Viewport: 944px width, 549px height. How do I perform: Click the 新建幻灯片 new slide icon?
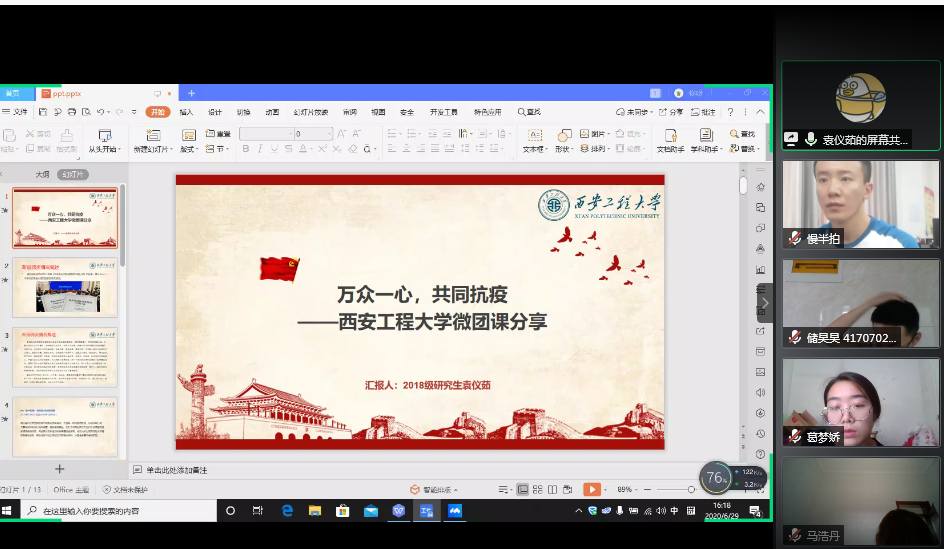[x=153, y=136]
